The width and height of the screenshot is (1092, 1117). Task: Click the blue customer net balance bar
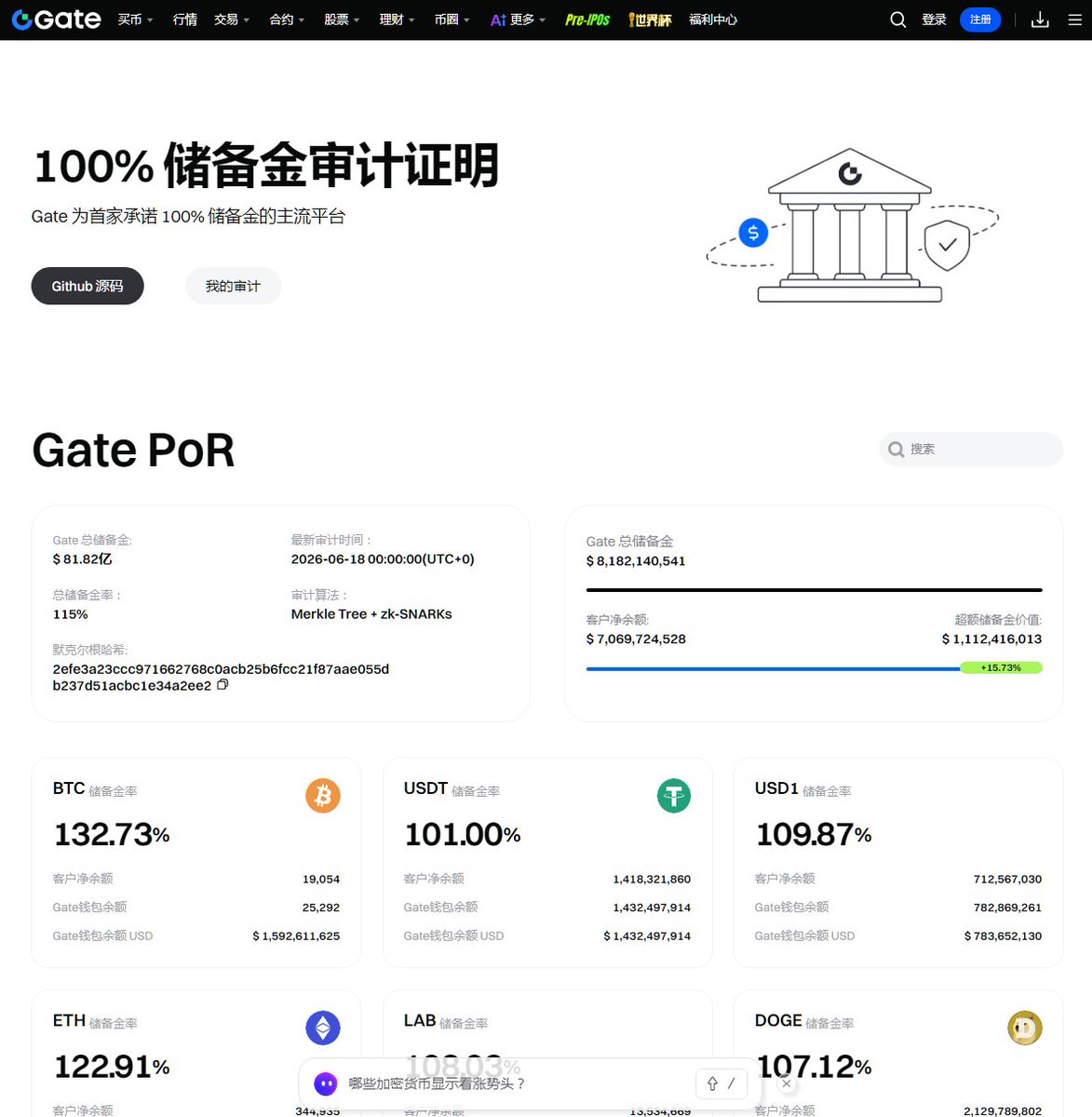pos(773,668)
